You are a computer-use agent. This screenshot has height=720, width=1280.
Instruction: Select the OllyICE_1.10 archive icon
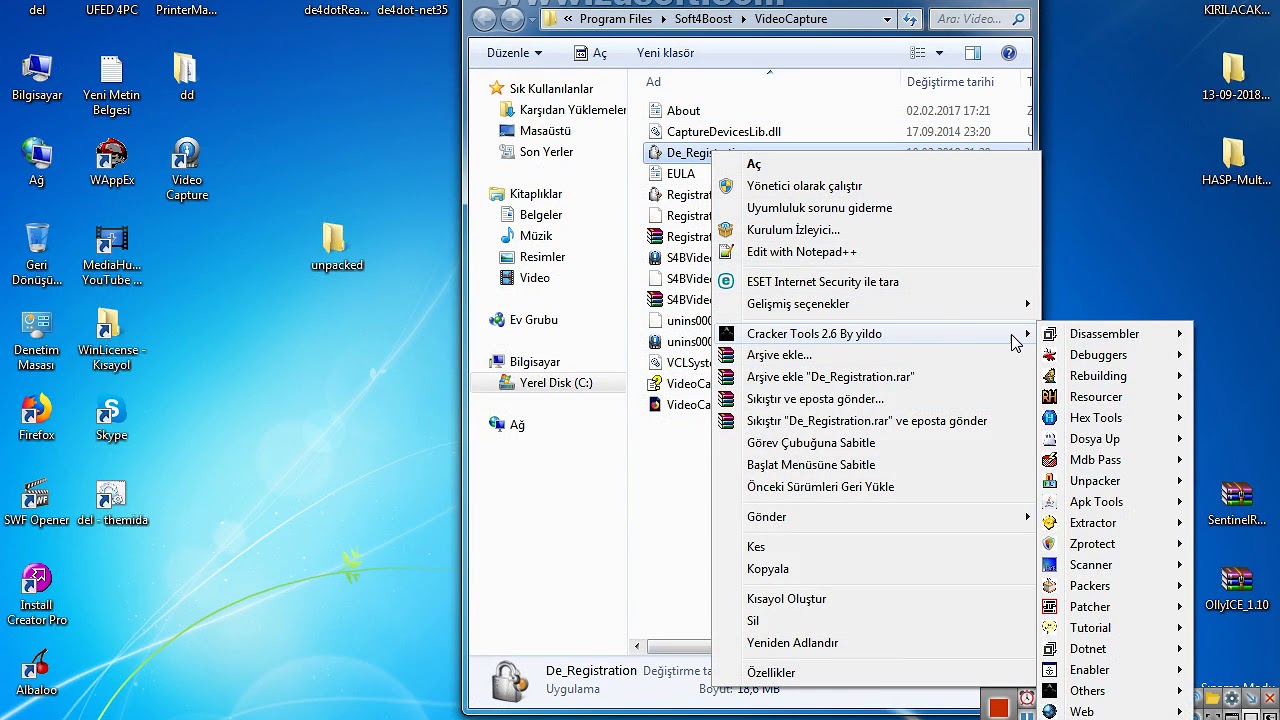[1237, 589]
